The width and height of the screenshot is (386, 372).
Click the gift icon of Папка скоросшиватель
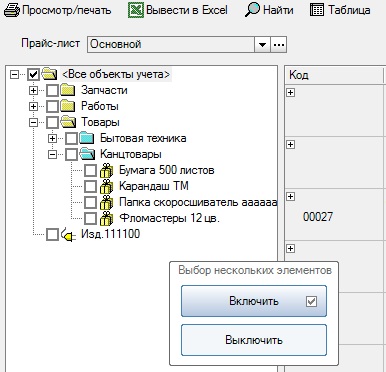point(106,202)
